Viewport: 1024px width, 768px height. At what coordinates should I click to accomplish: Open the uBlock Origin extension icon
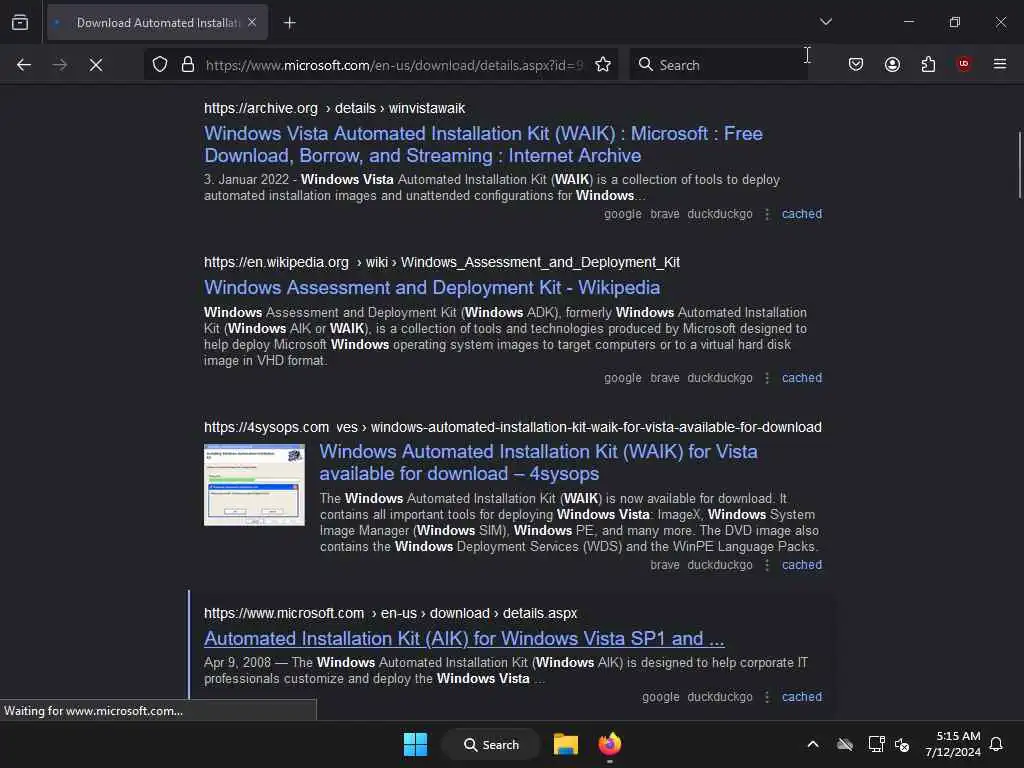coord(963,64)
